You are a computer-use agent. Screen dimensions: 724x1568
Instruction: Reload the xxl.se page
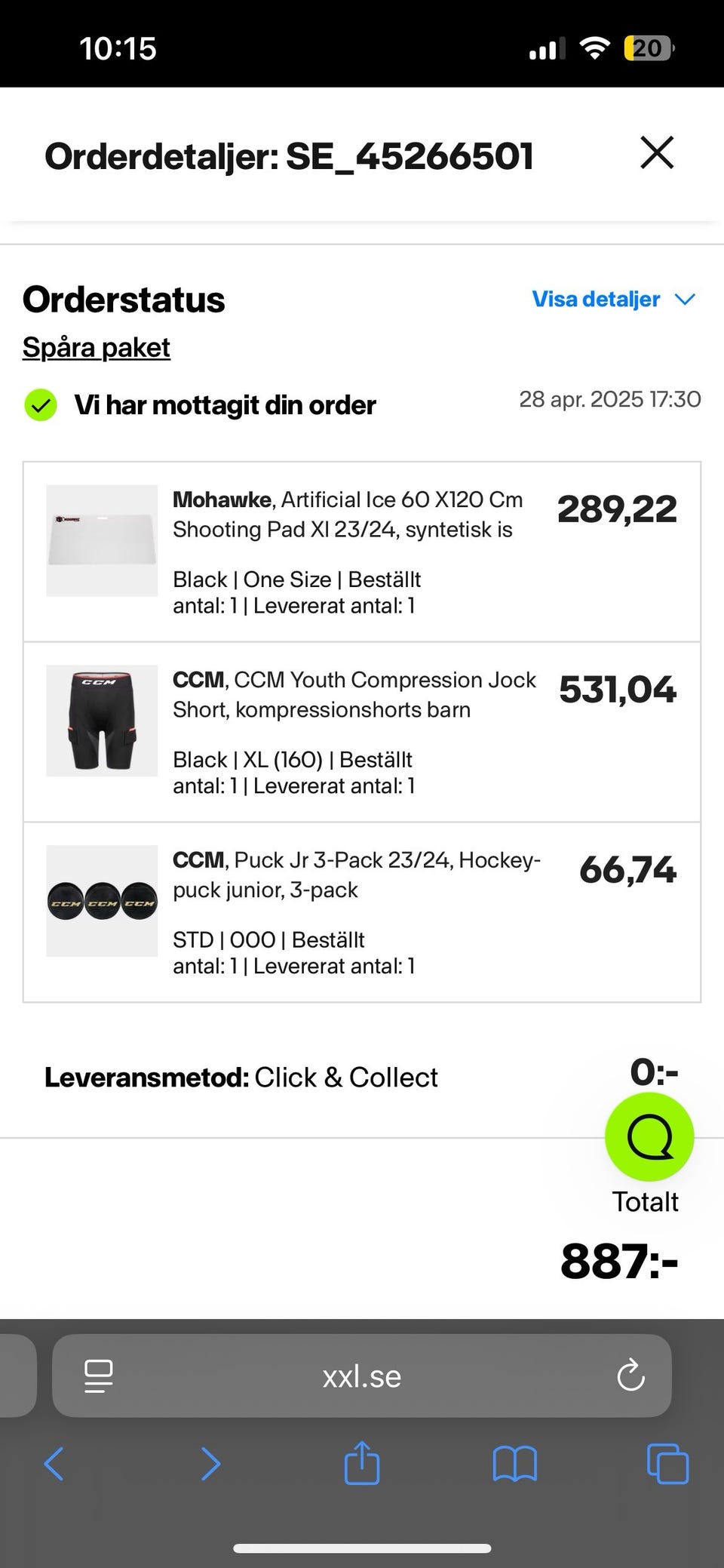click(x=630, y=1376)
